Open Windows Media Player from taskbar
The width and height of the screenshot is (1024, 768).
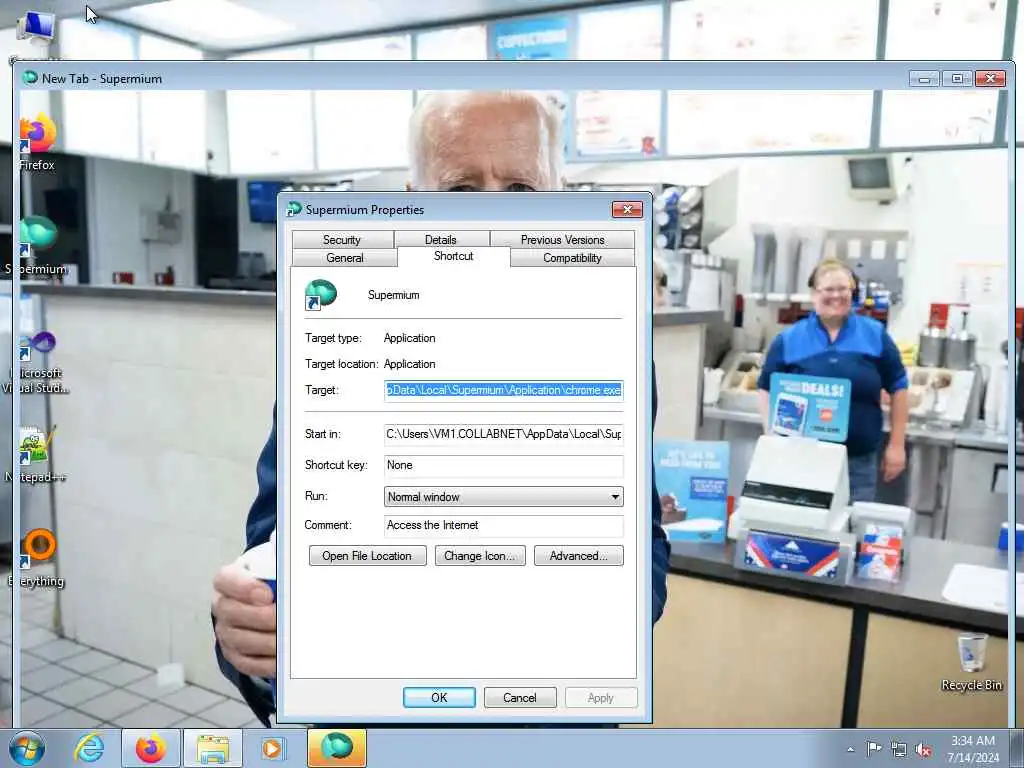pyautogui.click(x=272, y=748)
